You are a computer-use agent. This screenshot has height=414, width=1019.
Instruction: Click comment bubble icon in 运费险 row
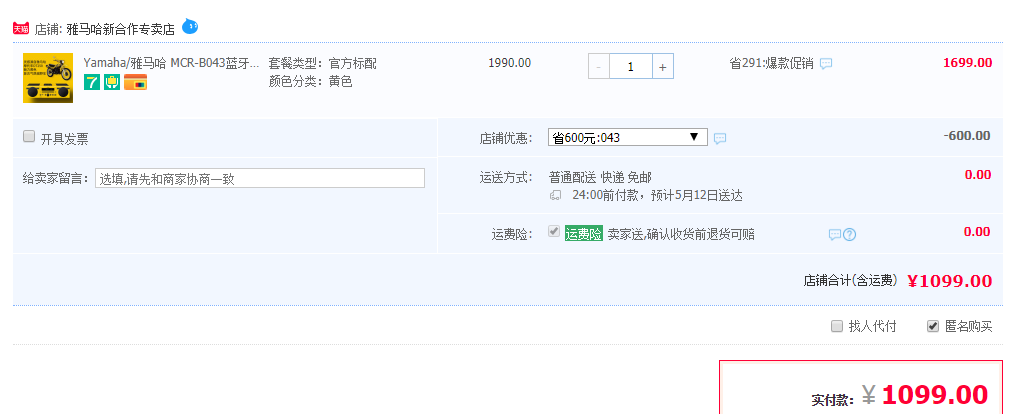[x=835, y=235]
